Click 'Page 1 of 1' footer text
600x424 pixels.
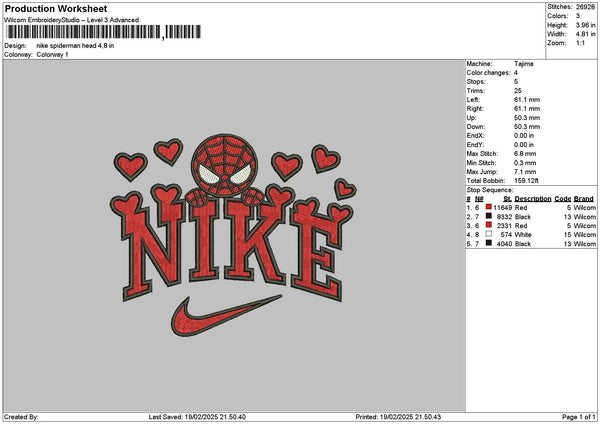point(579,417)
